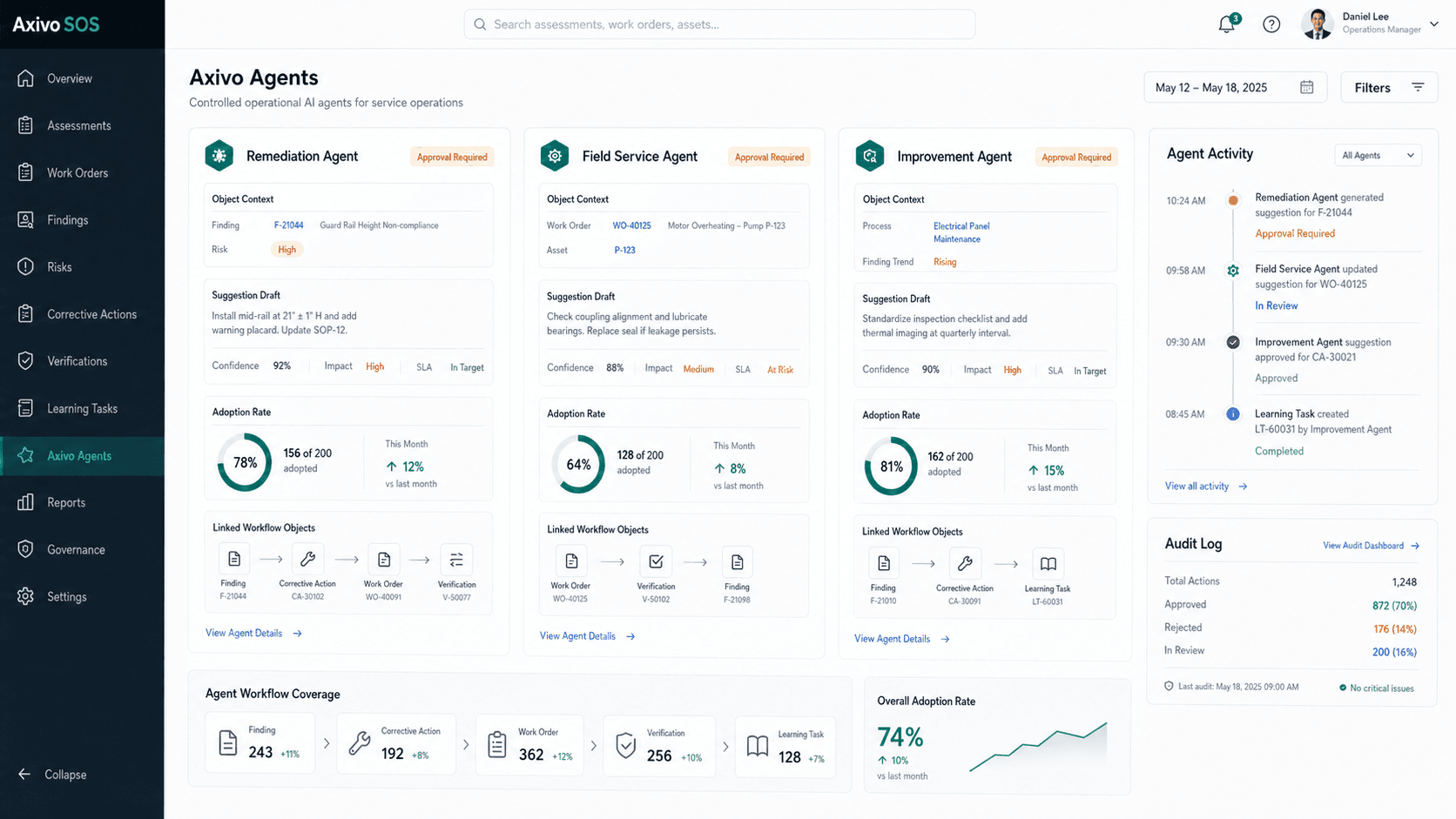This screenshot has width=1456, height=819.
Task: Click the Learning Task LT-60031 book icon
Action: click(x=1048, y=564)
